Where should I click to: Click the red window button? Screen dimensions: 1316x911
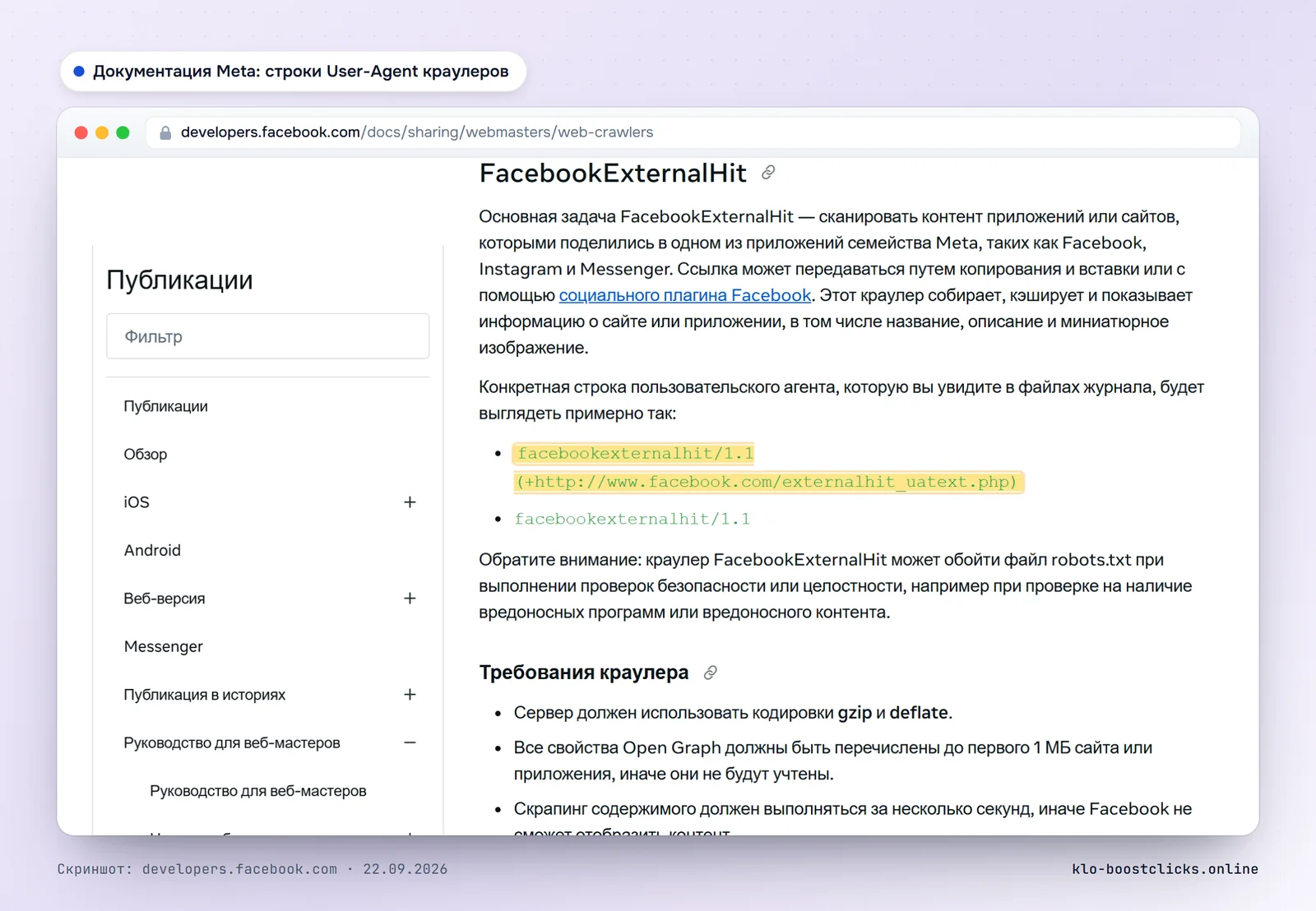(x=81, y=132)
